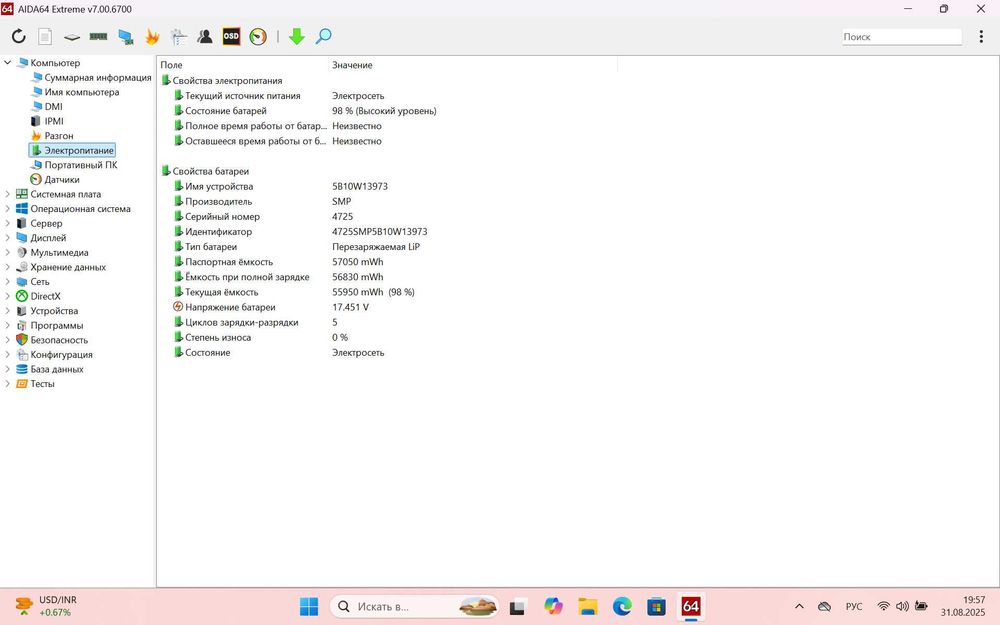
Task: Open the Windows Start menu
Action: point(309,607)
